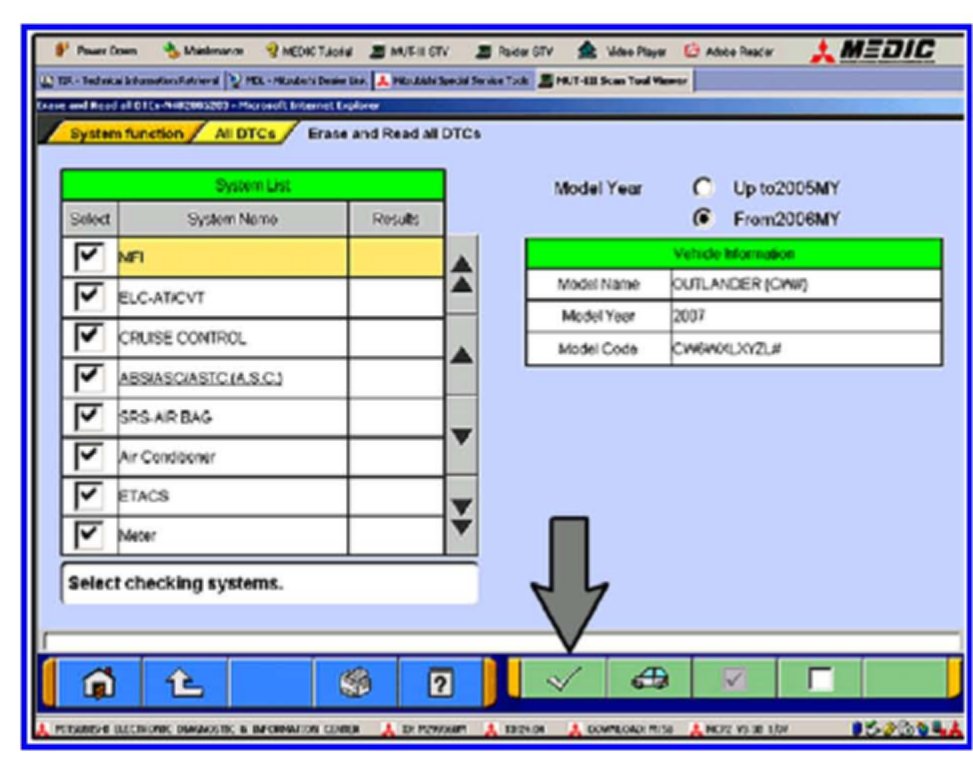Open the All DTCs tab
973x763 pixels.
pyautogui.click(x=244, y=133)
